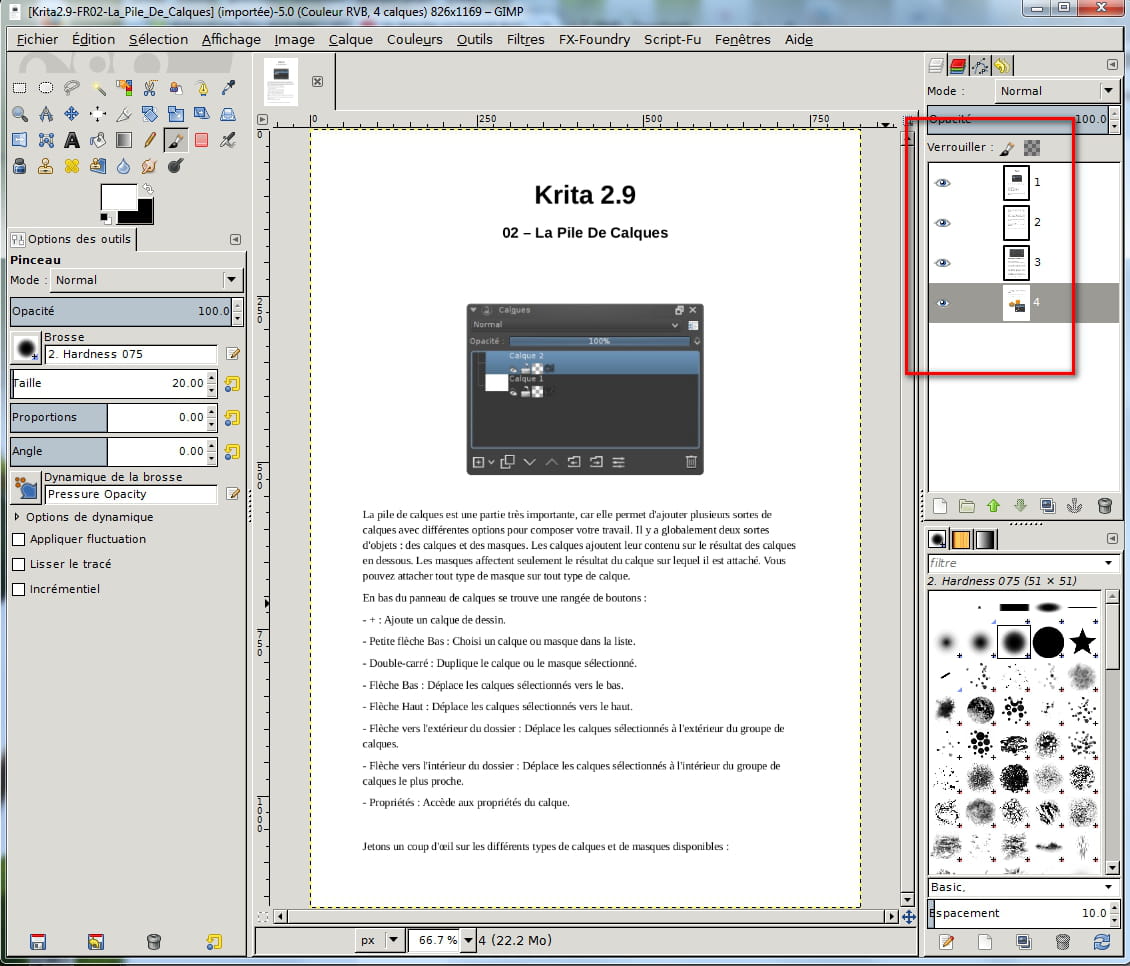Select the Dodge/Burn tool
Viewport: 1130px width, 966px height.
pos(176,167)
